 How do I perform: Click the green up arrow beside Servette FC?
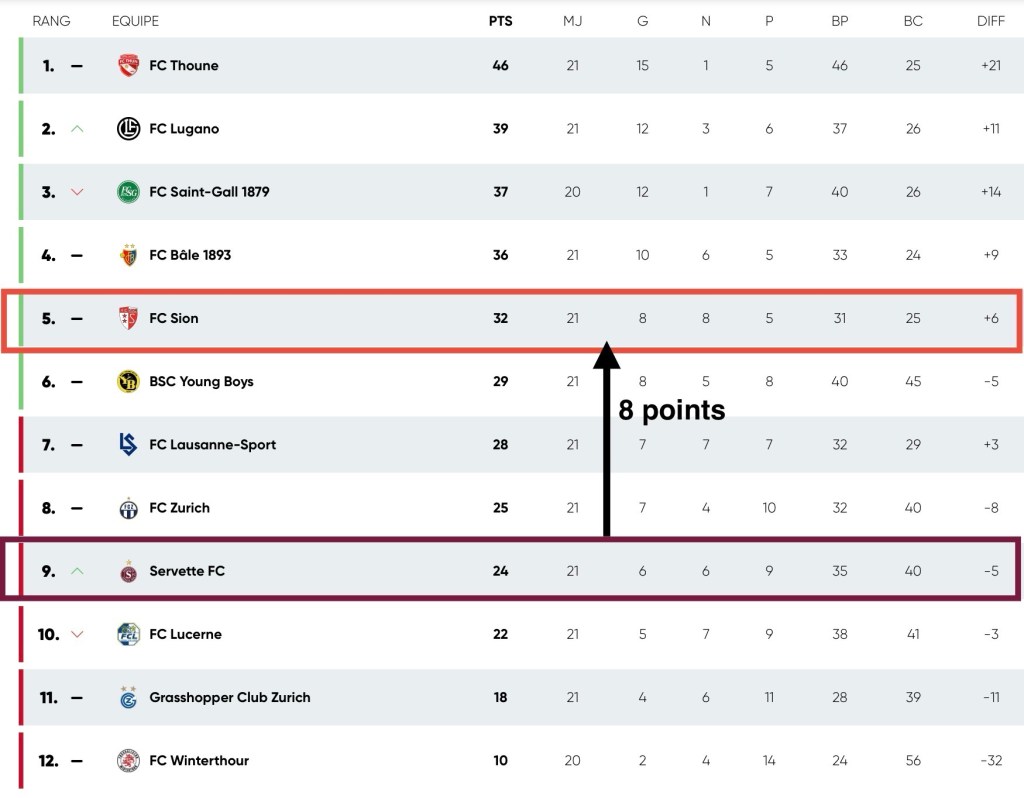(x=78, y=571)
